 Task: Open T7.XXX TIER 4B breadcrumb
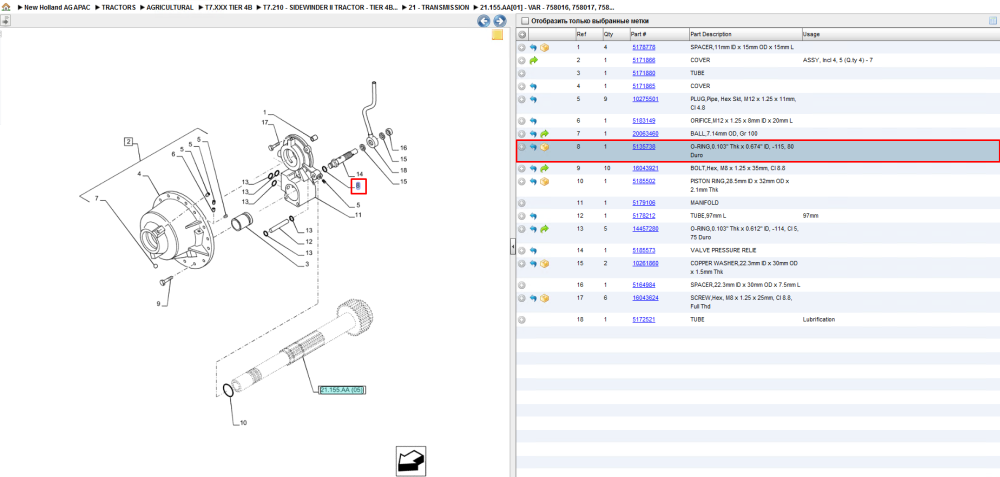click(x=228, y=7)
